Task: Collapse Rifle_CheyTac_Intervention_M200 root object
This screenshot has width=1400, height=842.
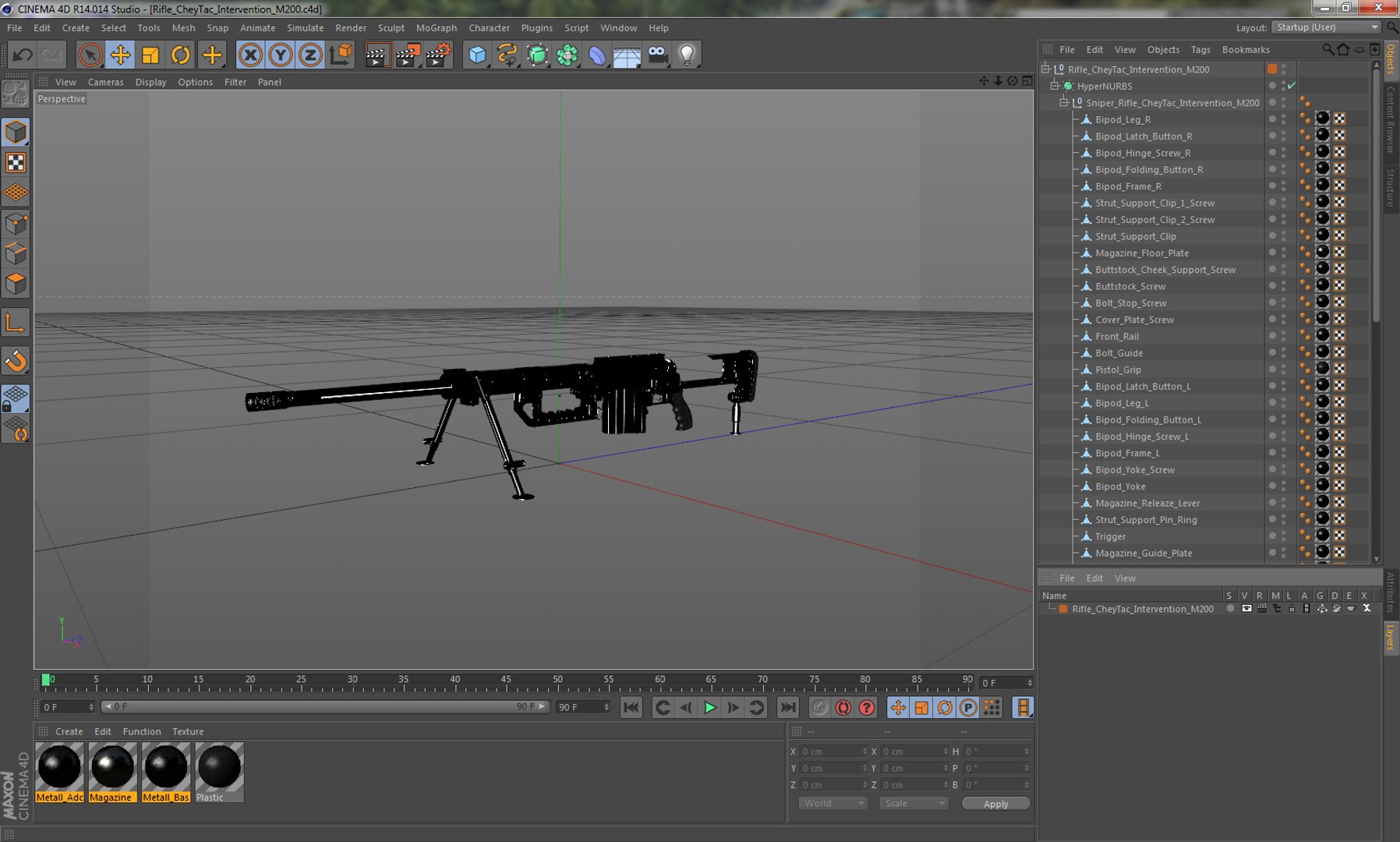Action: (1046, 69)
